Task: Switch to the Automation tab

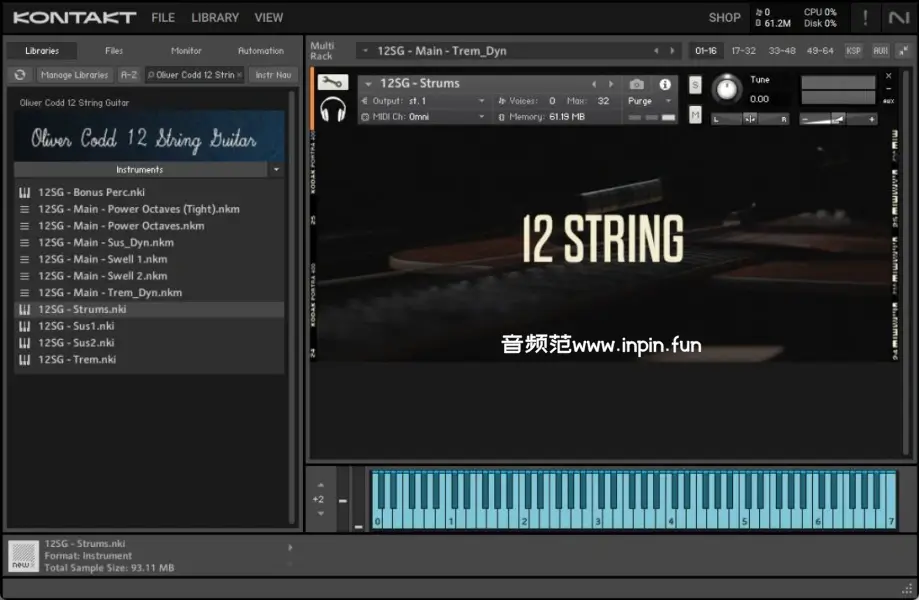Action: 260,51
